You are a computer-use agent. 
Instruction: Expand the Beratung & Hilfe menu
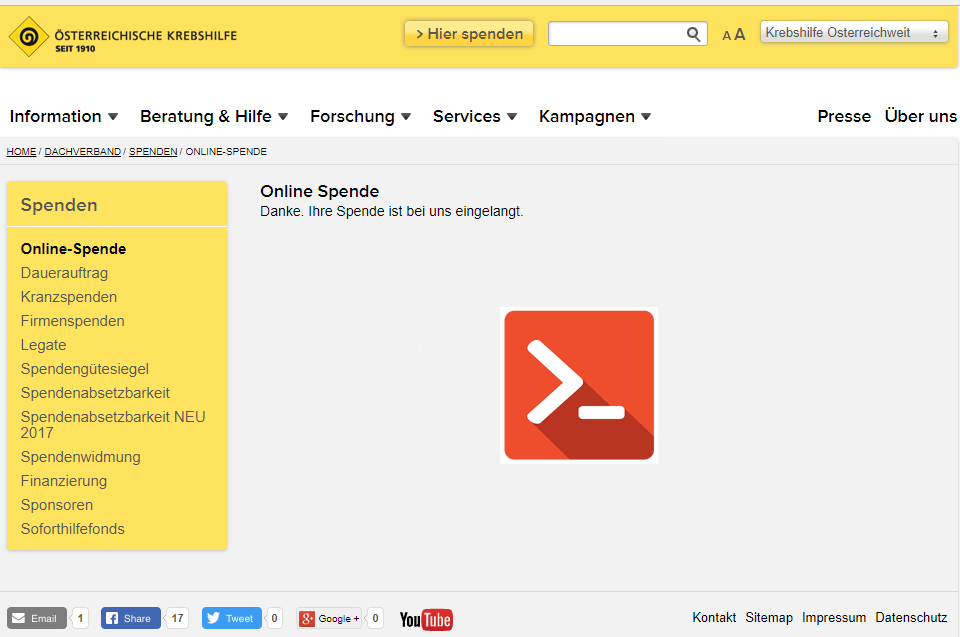[x=214, y=116]
